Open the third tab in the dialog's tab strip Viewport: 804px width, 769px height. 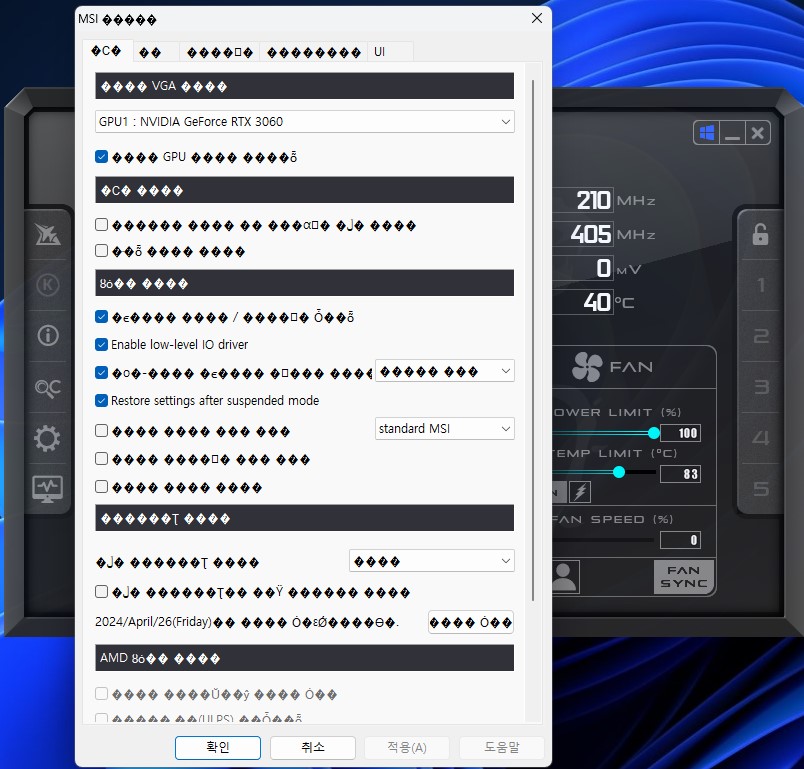coord(219,52)
